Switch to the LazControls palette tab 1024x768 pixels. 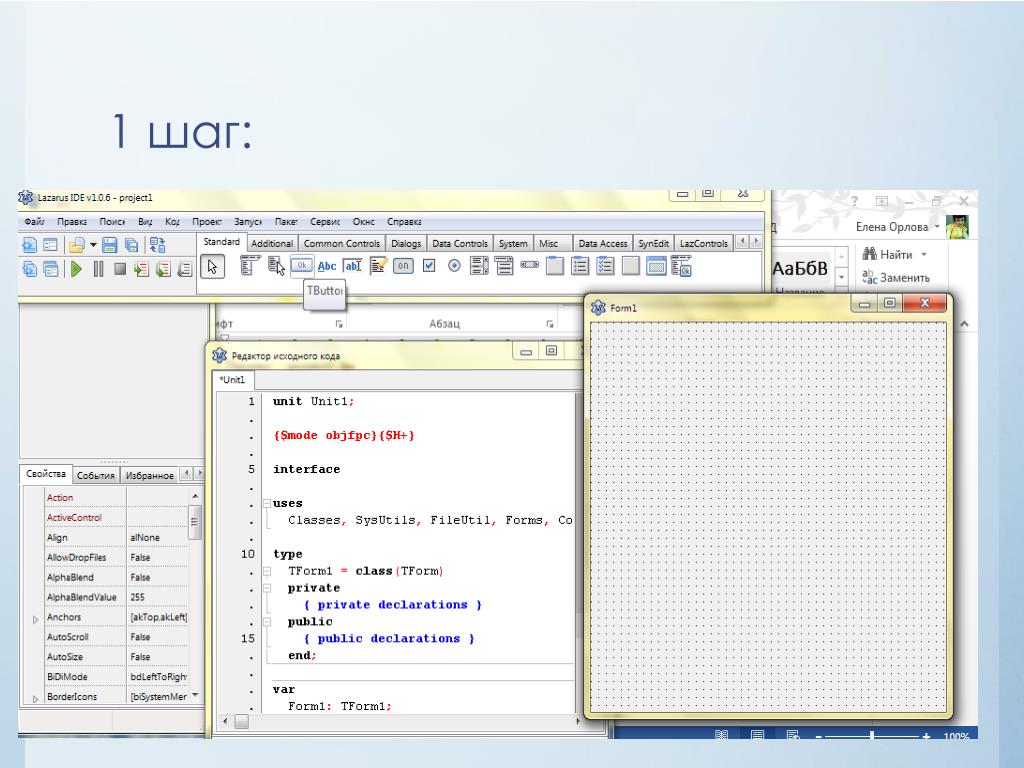tap(703, 244)
